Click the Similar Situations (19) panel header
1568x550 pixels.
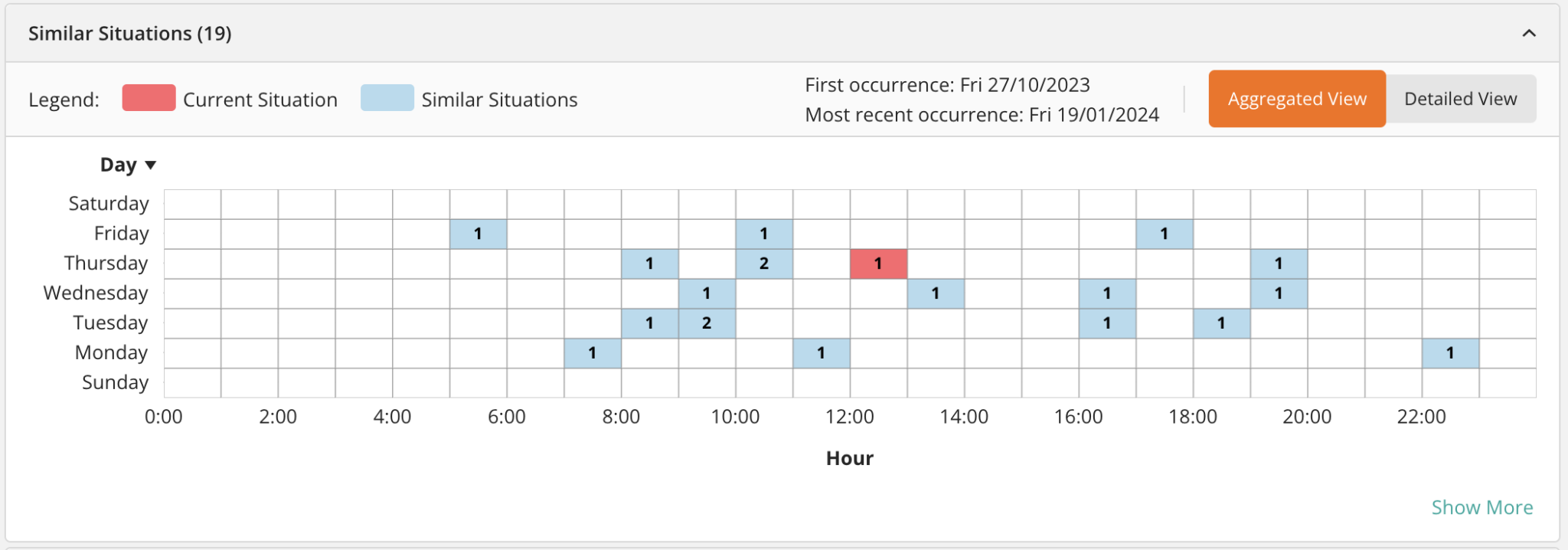[130, 34]
